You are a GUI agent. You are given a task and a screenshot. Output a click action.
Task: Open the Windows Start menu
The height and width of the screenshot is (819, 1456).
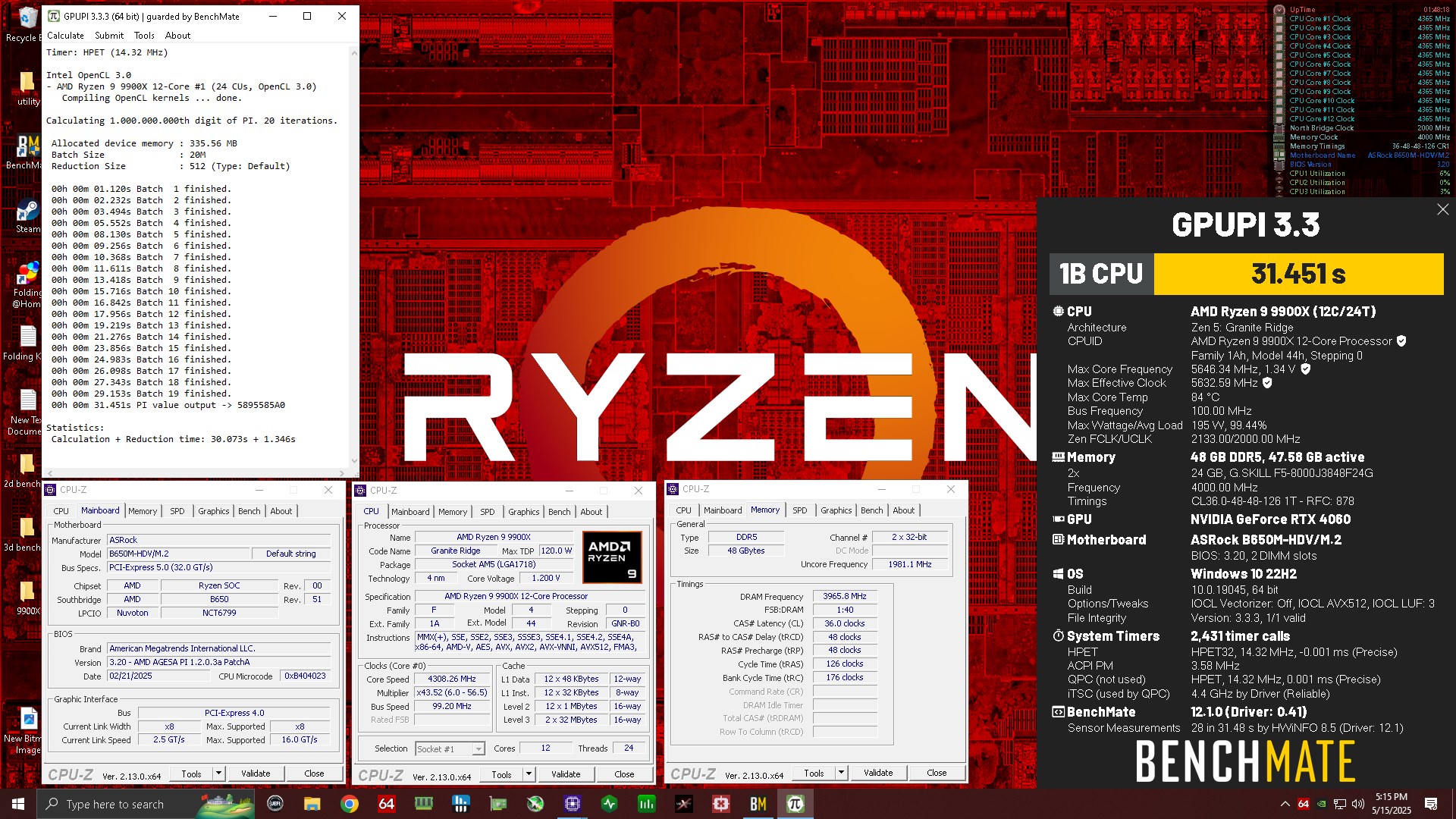[18, 804]
